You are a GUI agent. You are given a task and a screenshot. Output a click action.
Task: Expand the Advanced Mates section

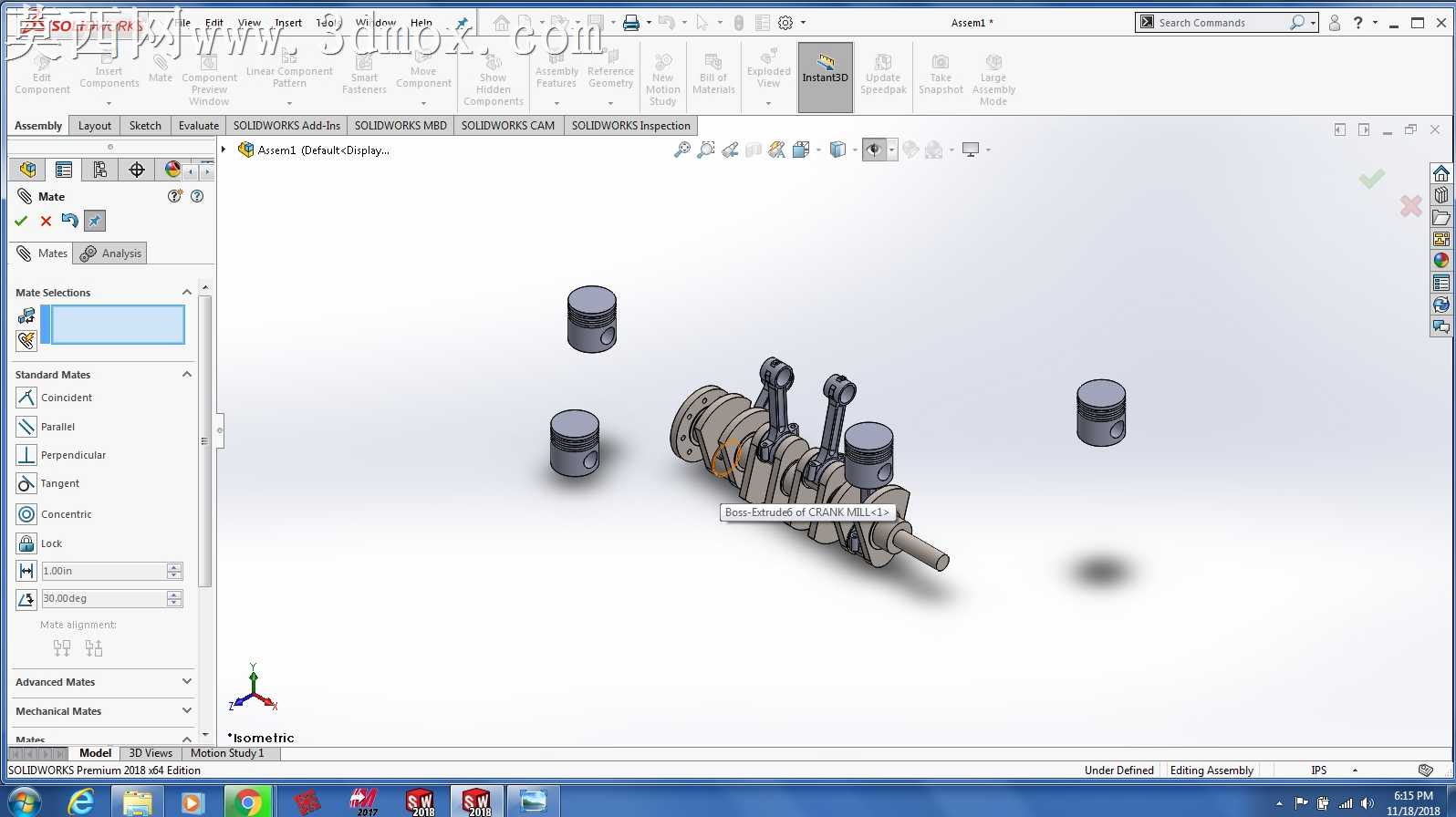pyautogui.click(x=187, y=681)
